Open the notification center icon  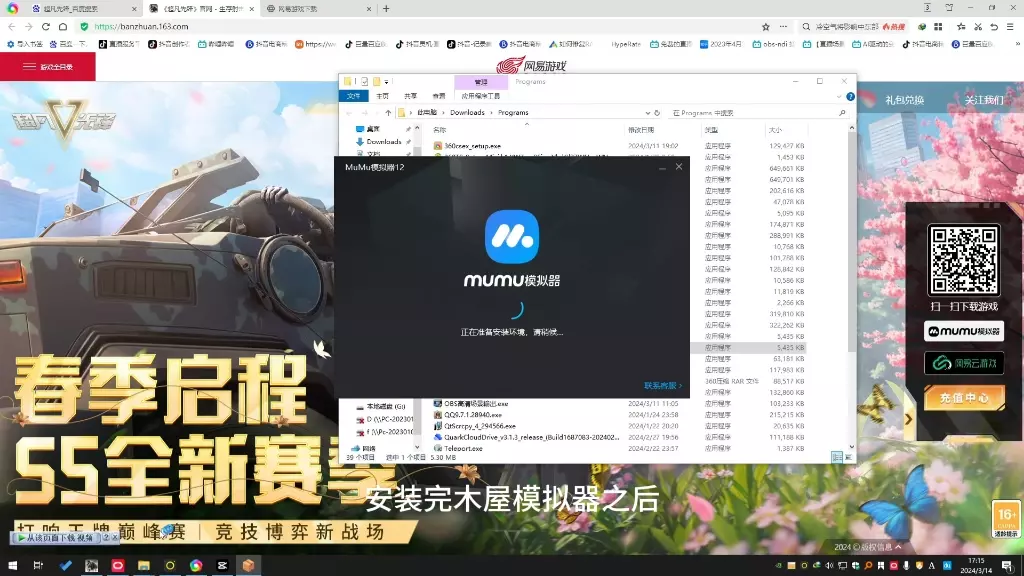tap(1008, 566)
